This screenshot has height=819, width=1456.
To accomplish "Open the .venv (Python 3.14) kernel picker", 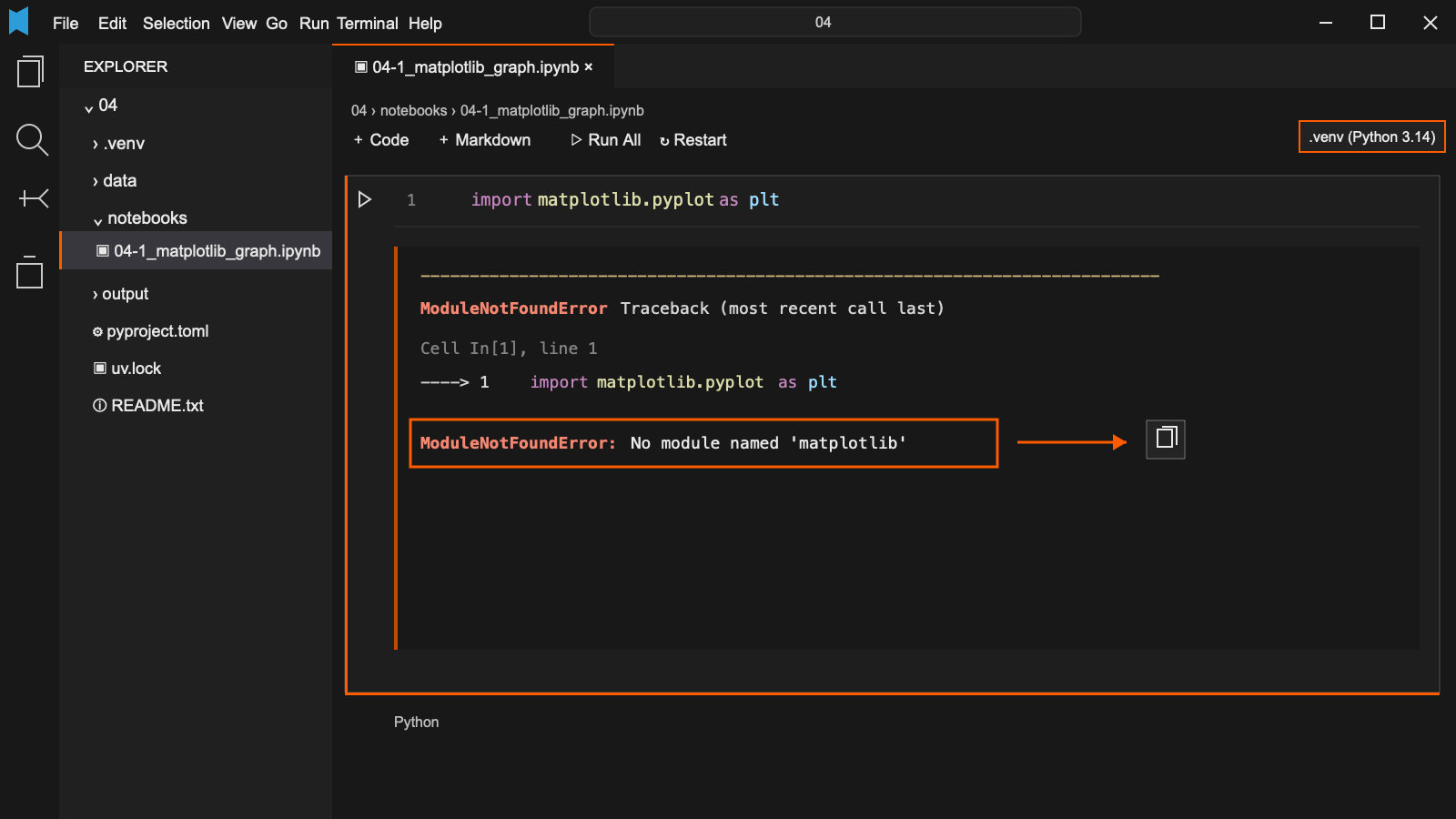I will coord(1371,137).
